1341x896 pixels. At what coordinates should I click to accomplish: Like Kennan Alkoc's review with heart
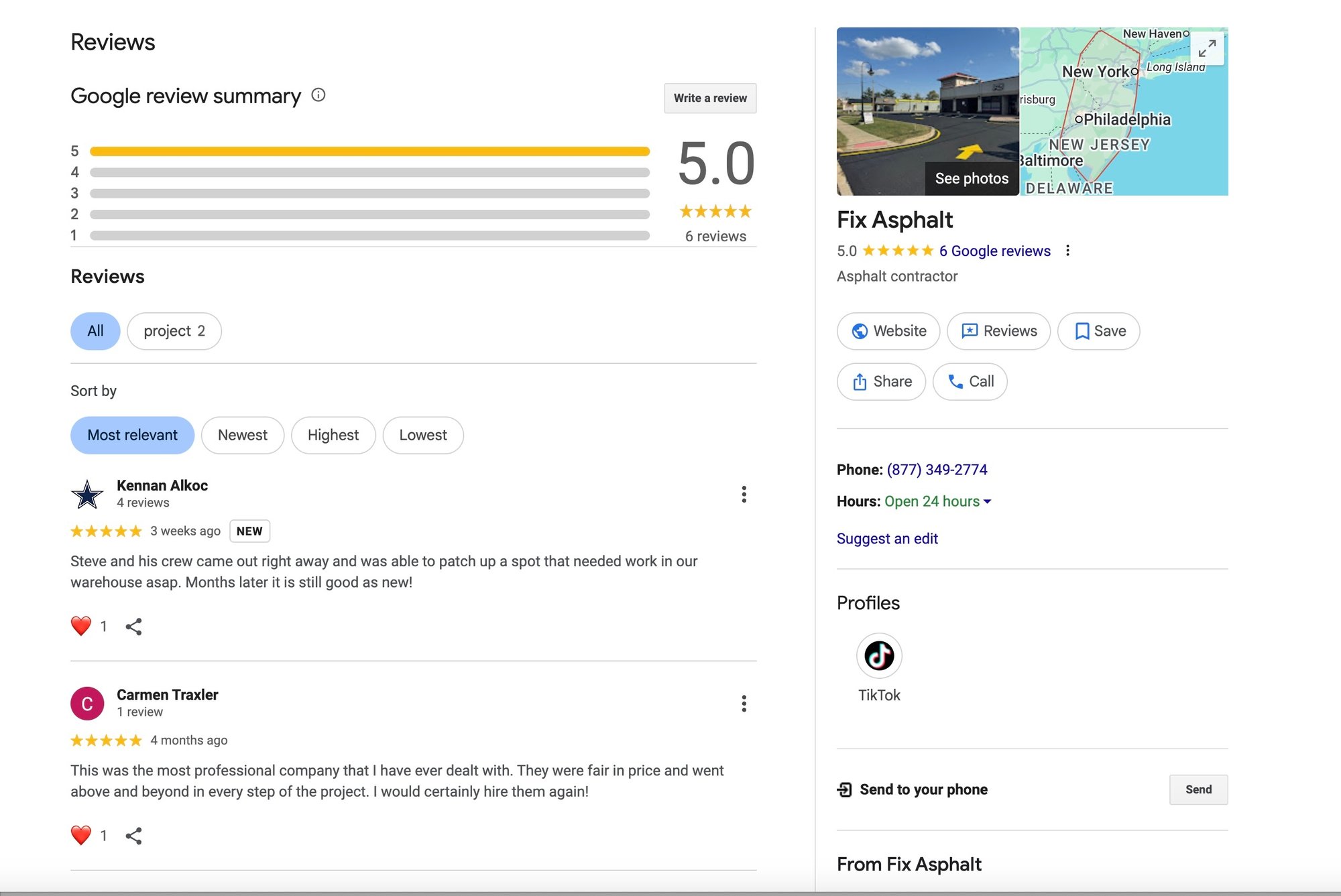pyautogui.click(x=81, y=626)
